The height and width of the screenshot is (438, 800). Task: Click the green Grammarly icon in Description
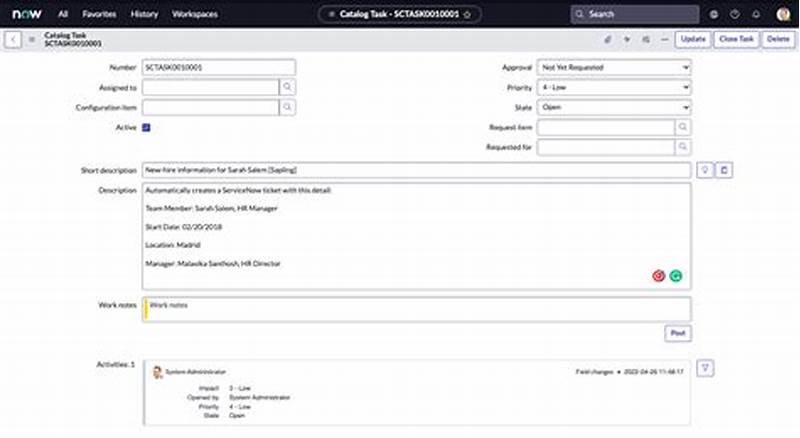pos(676,276)
